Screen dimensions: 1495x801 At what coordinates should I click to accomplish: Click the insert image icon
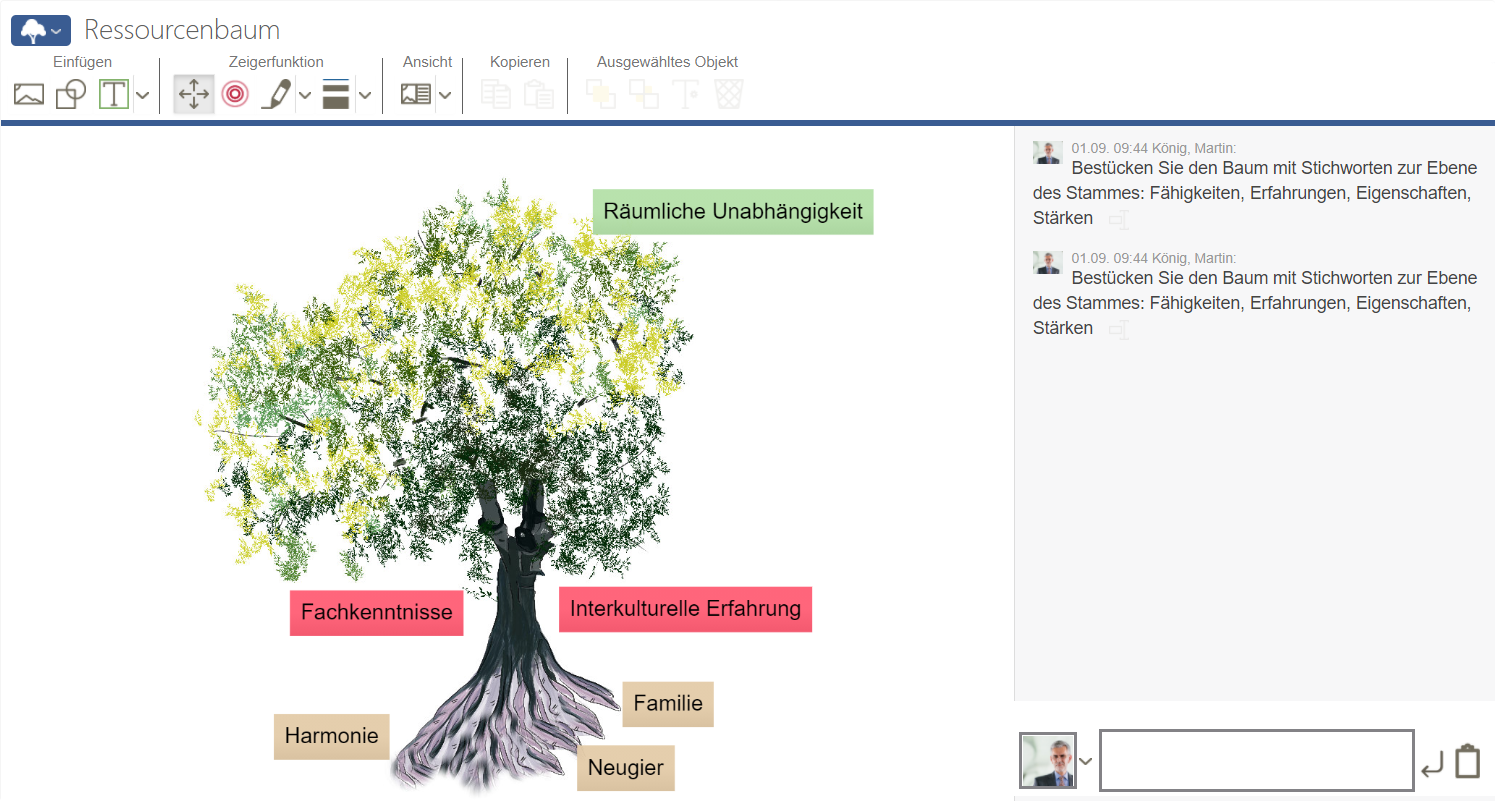coord(29,95)
